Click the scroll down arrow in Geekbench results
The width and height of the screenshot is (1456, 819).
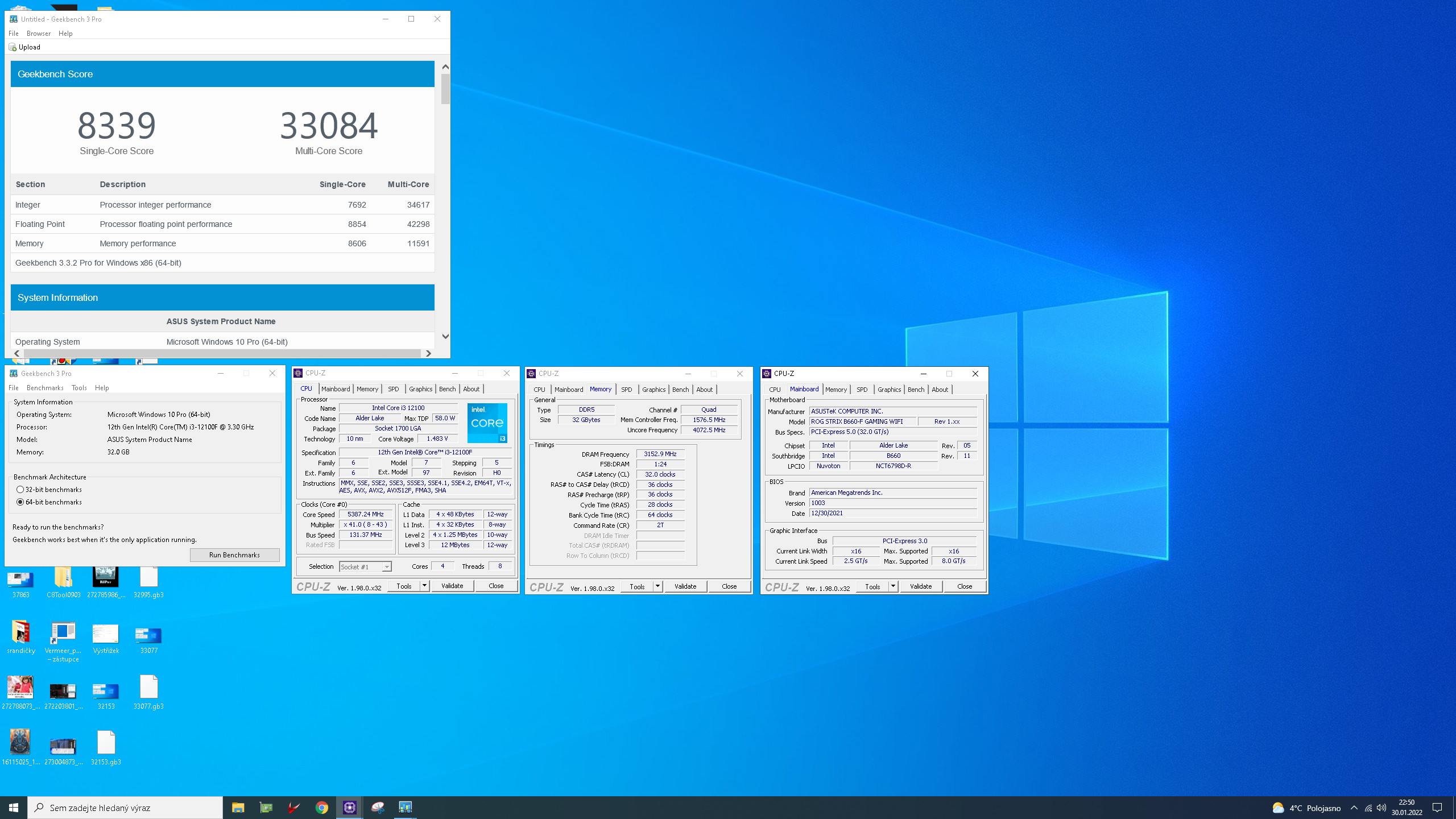tap(445, 337)
